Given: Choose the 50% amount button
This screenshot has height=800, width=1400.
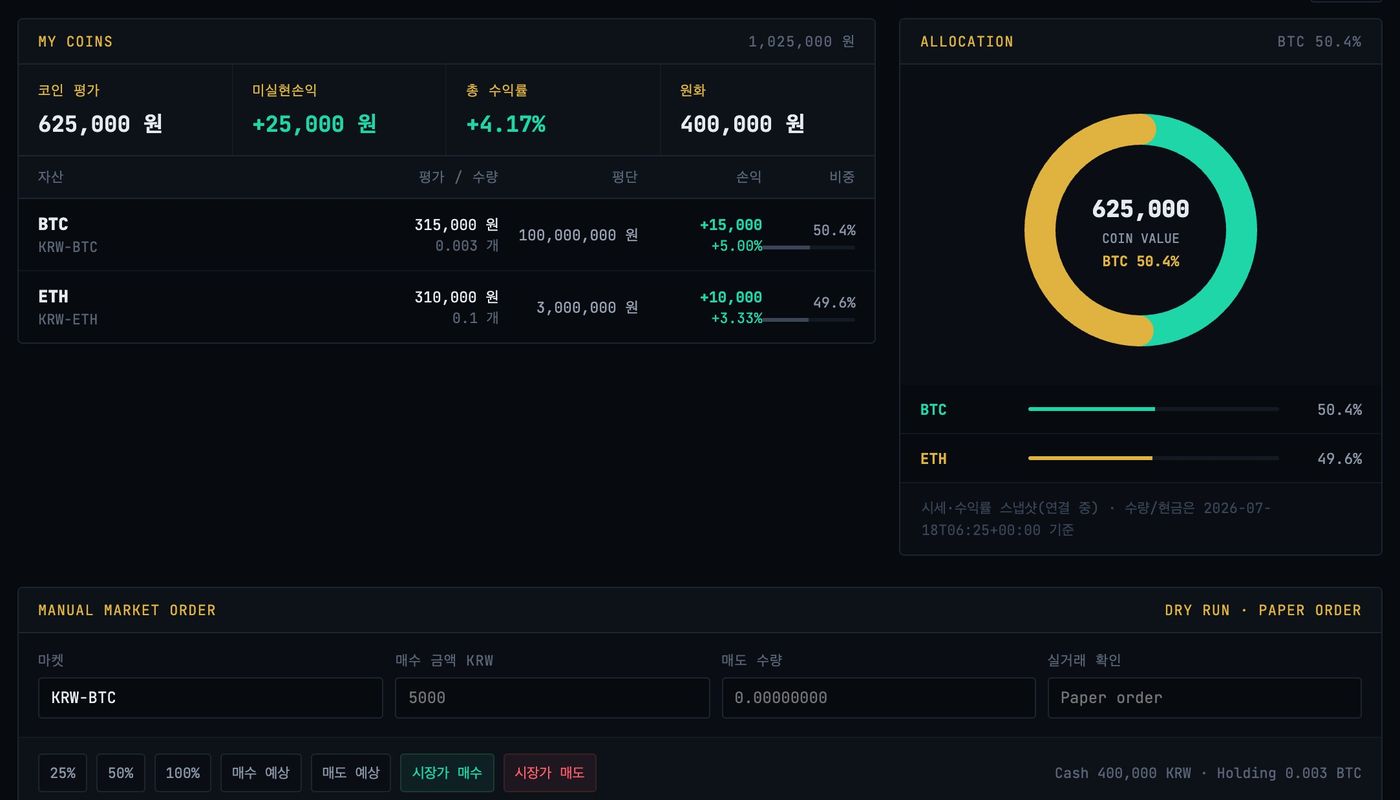Looking at the screenshot, I should coord(121,773).
